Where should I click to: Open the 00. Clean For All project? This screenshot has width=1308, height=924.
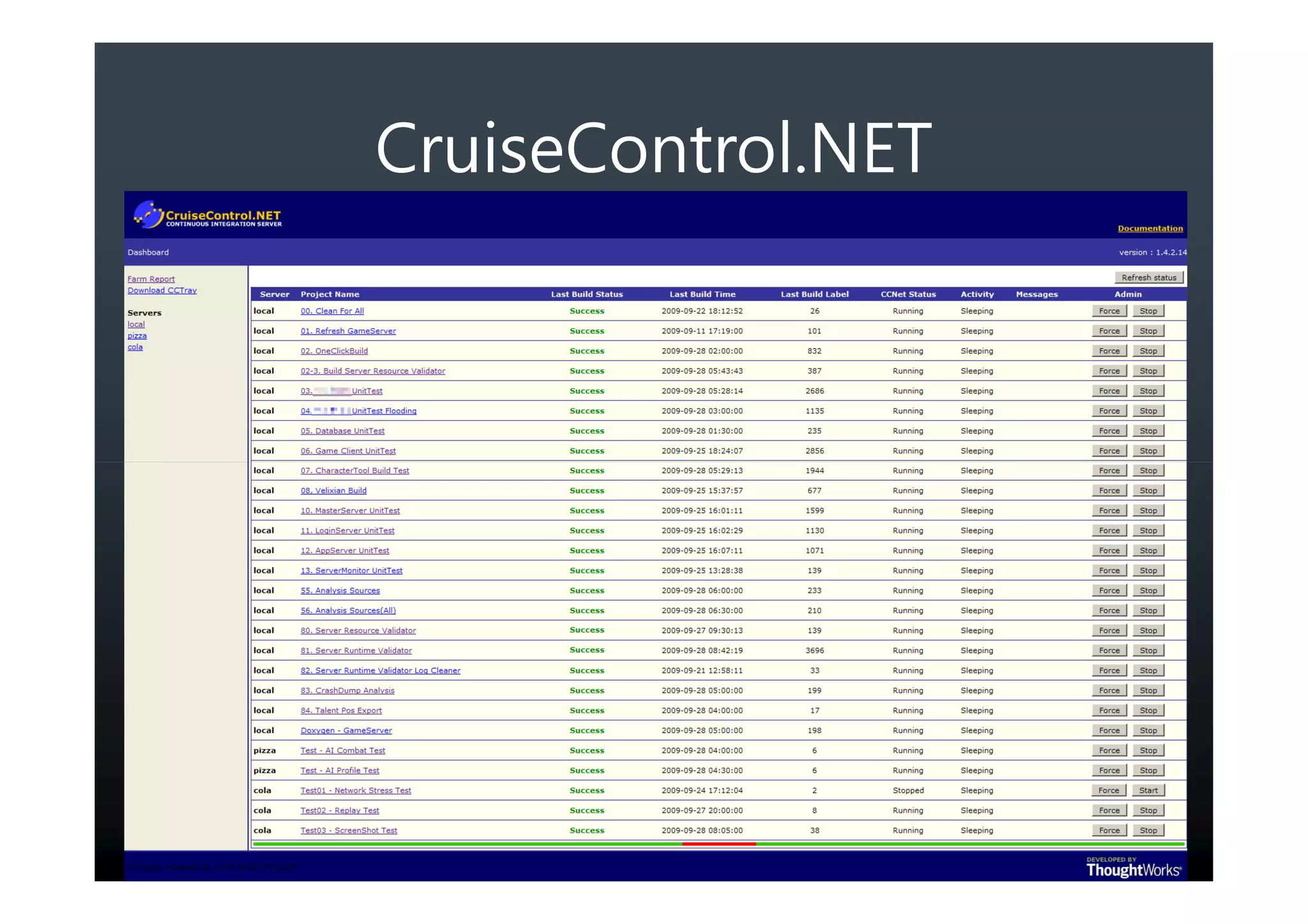(x=332, y=311)
